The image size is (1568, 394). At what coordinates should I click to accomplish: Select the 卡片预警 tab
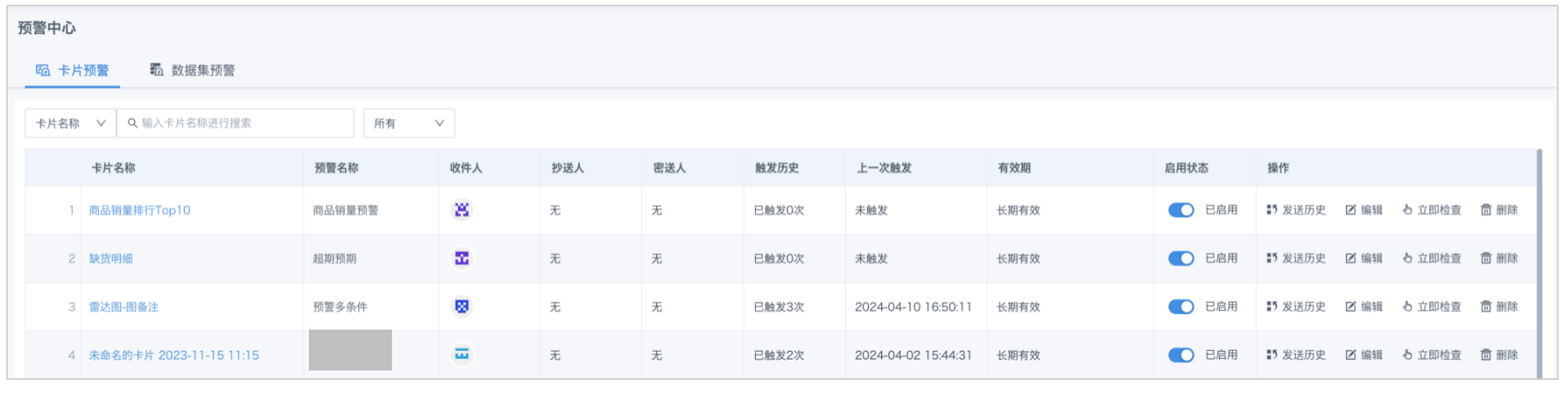73,71
